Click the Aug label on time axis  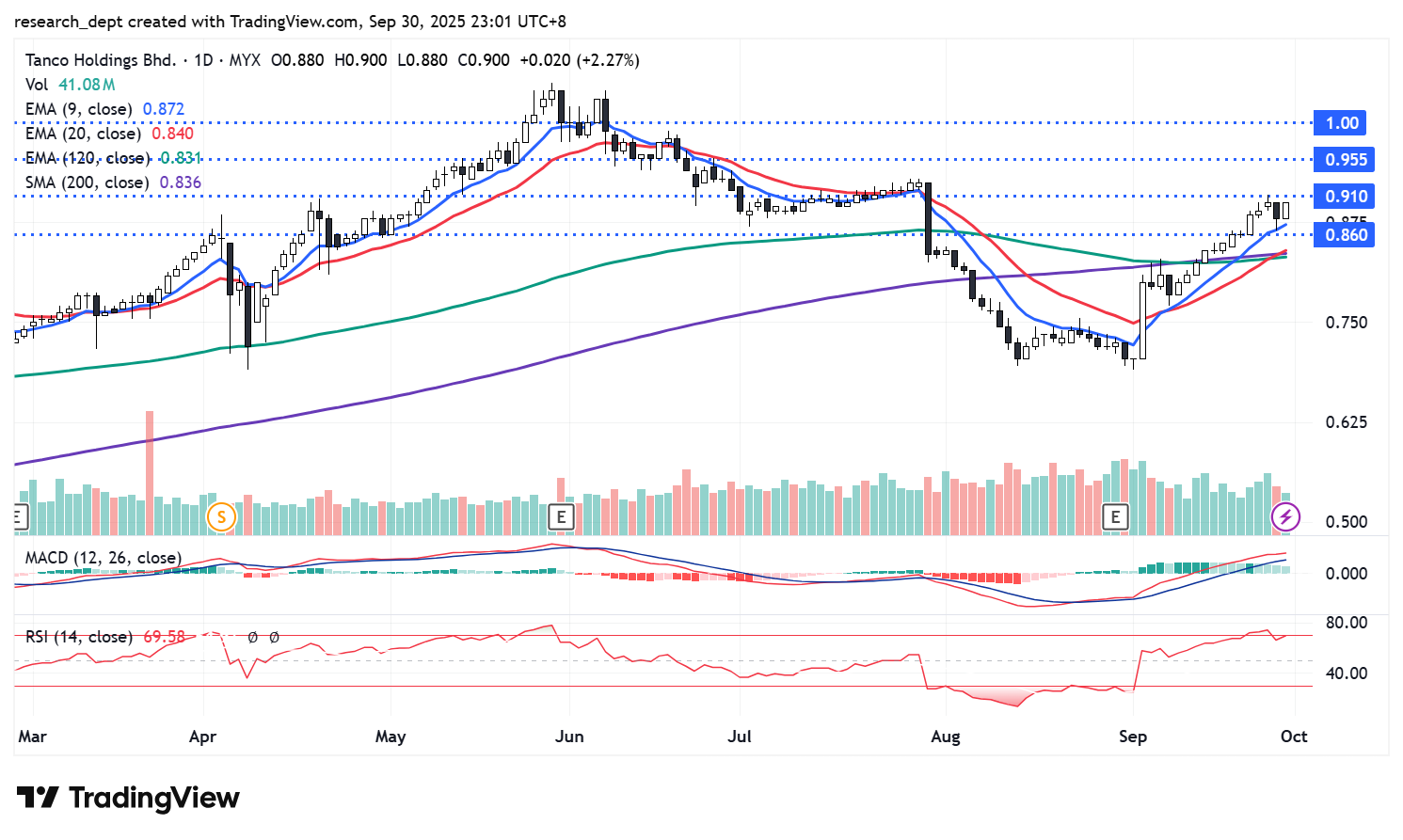pyautogui.click(x=946, y=737)
